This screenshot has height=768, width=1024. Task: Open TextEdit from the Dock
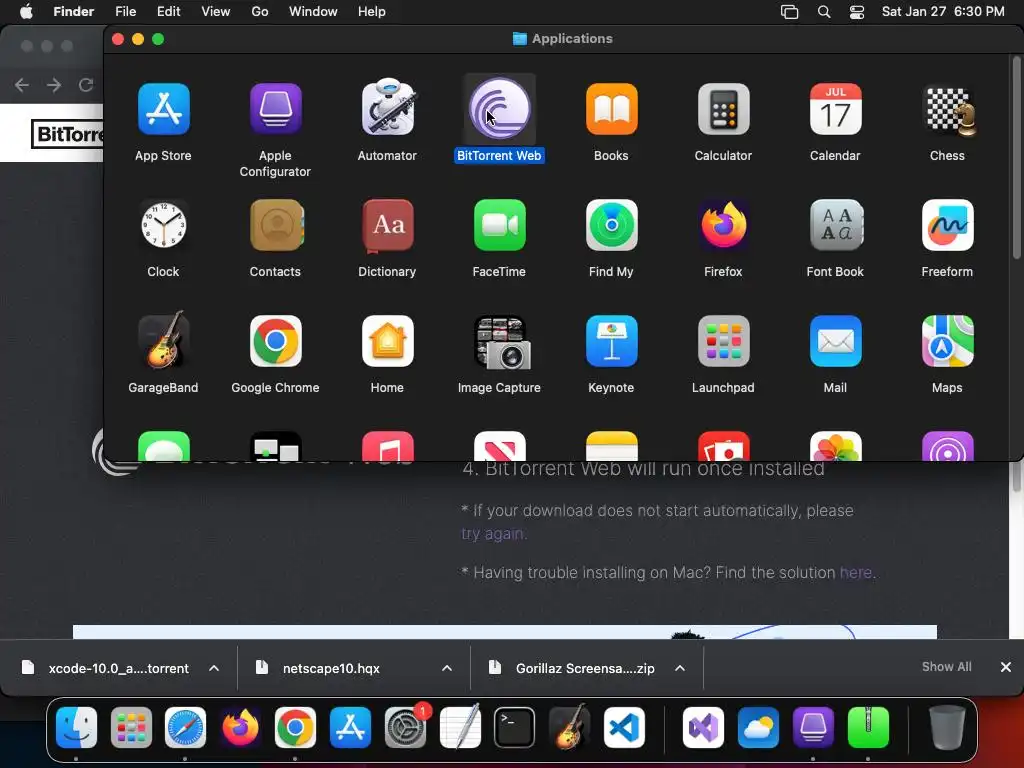460,727
